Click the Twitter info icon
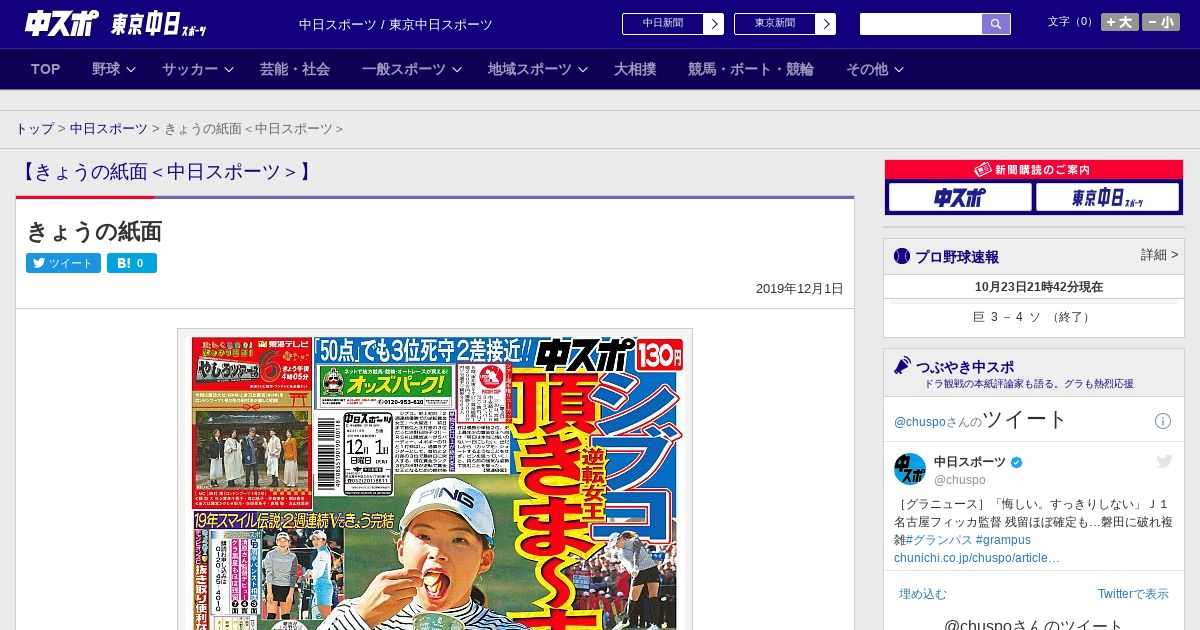1200x630 pixels. 1163,421
